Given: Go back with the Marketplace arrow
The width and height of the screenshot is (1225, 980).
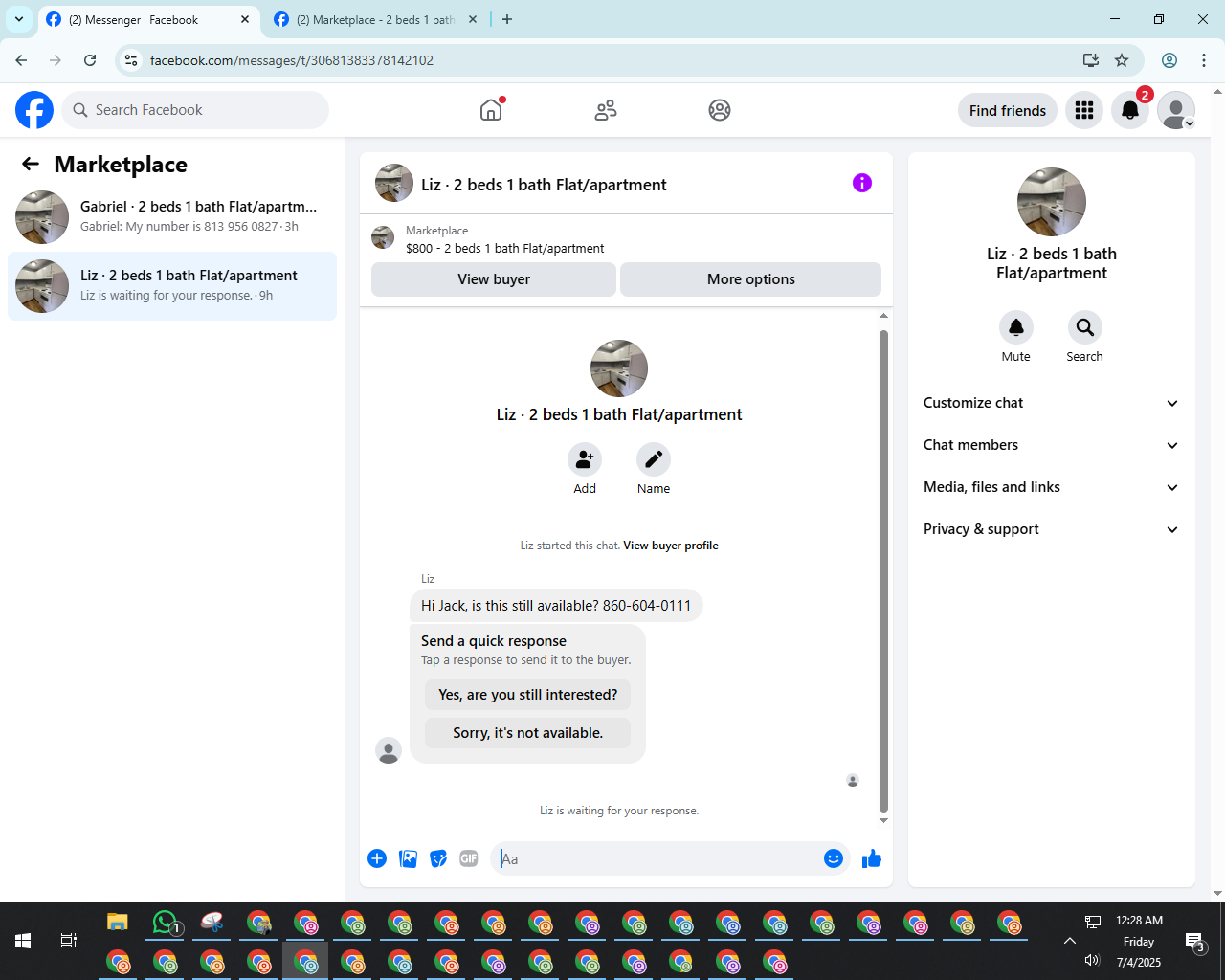Looking at the screenshot, I should point(31,164).
